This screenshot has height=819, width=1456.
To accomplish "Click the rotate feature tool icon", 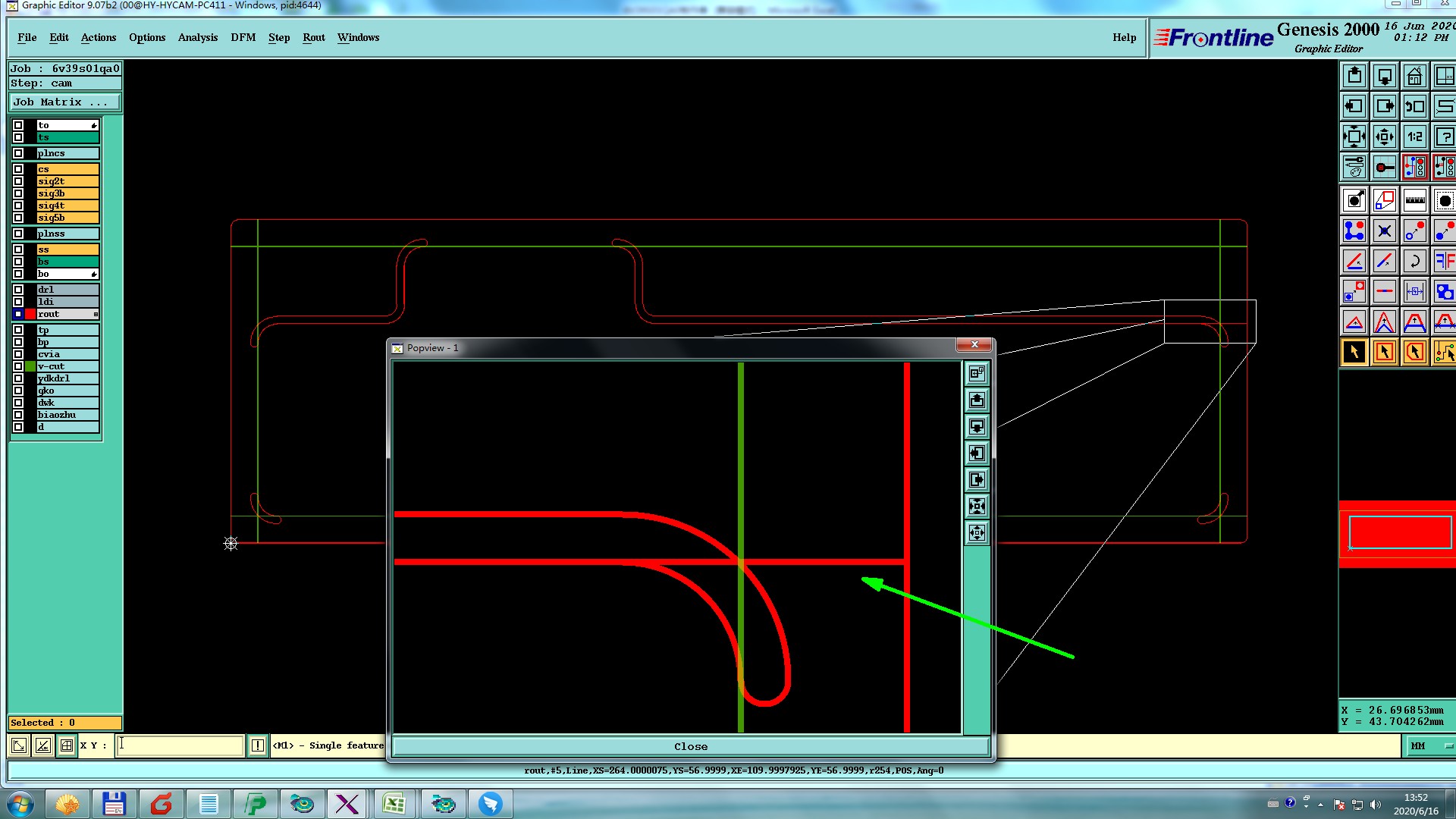I will [x=1414, y=261].
